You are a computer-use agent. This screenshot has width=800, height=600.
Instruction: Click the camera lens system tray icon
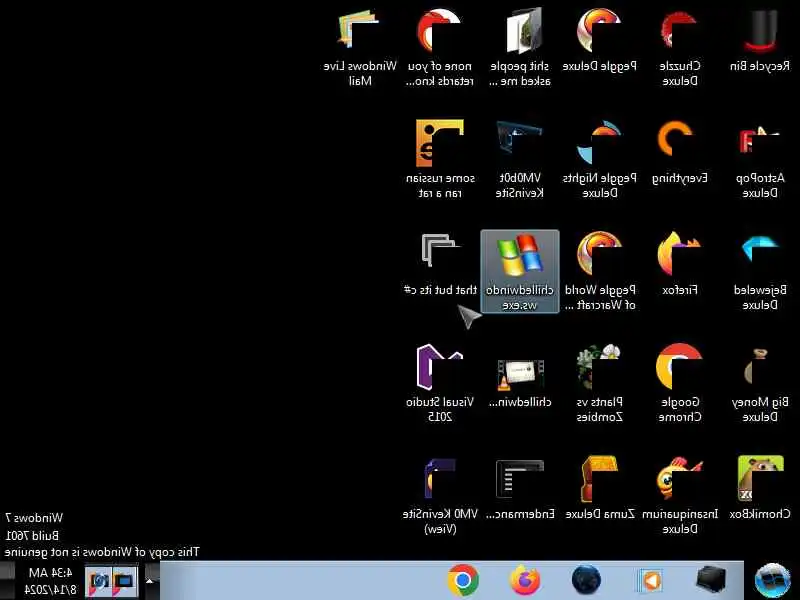[x=98, y=581]
